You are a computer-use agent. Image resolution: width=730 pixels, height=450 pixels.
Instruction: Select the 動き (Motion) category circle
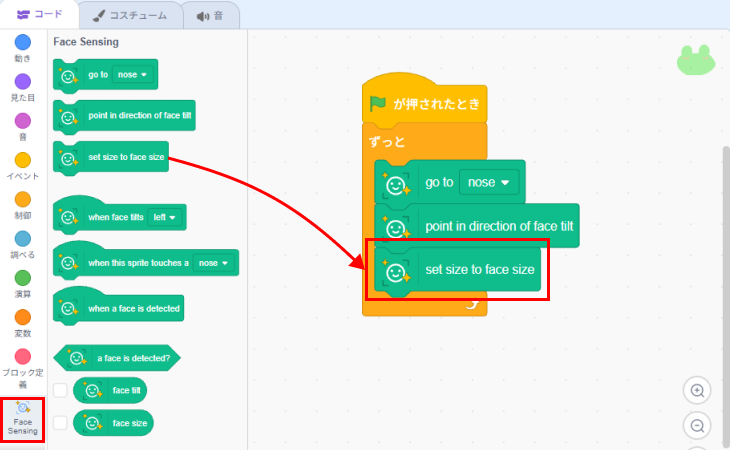(22, 42)
